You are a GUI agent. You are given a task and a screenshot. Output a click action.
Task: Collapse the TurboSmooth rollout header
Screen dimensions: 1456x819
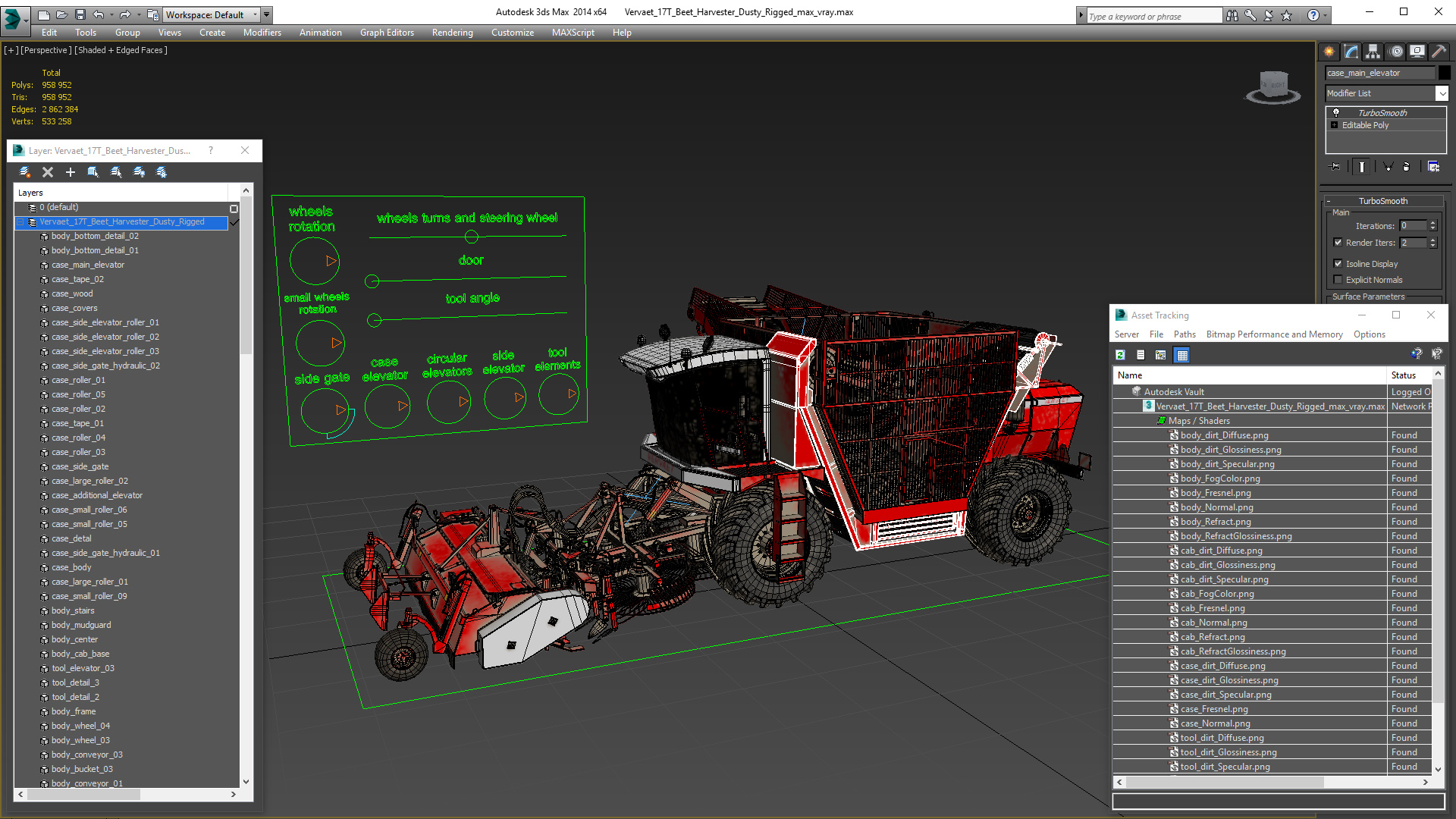1382,201
